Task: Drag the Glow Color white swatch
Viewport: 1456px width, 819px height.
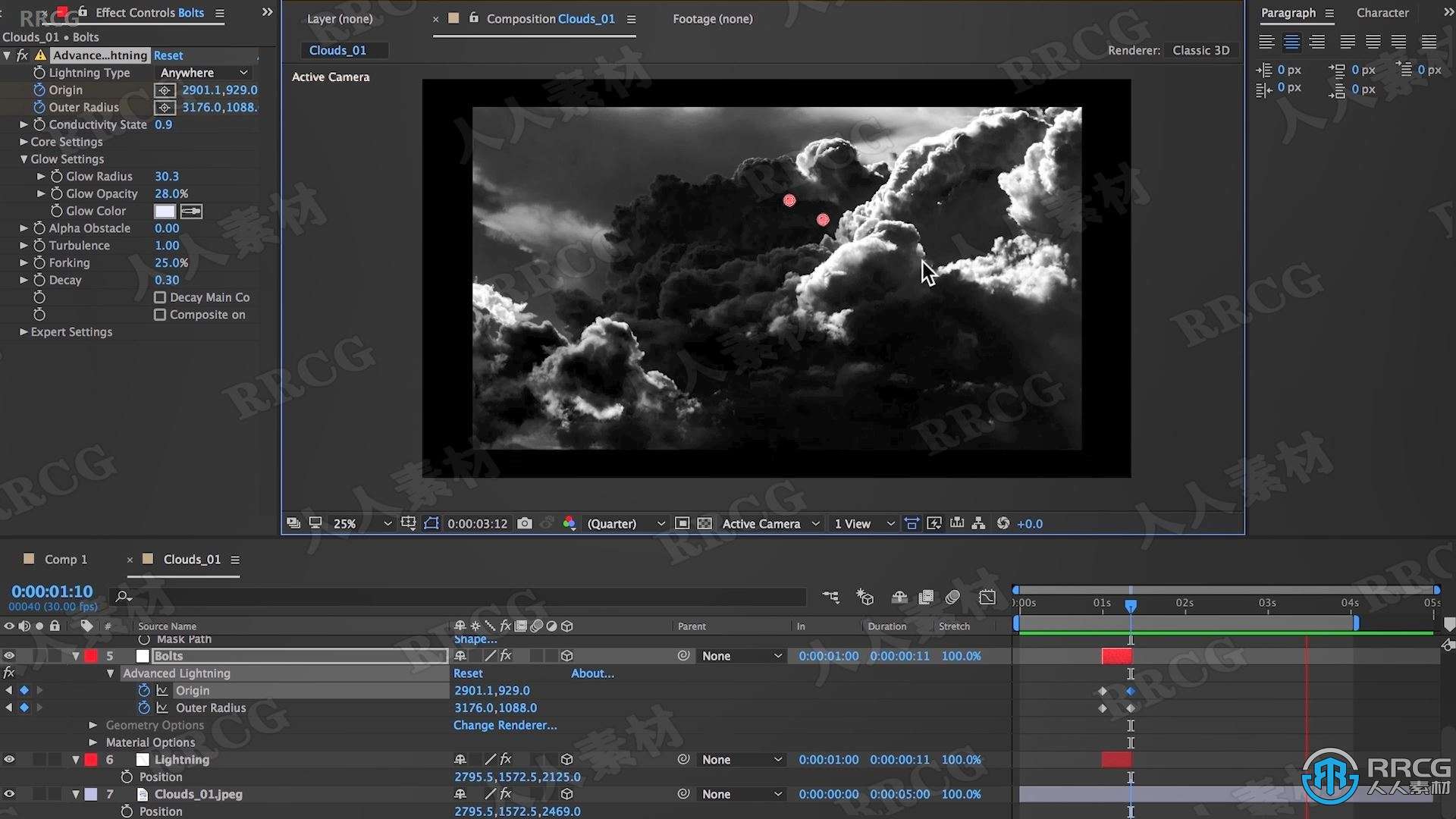Action: click(x=164, y=211)
